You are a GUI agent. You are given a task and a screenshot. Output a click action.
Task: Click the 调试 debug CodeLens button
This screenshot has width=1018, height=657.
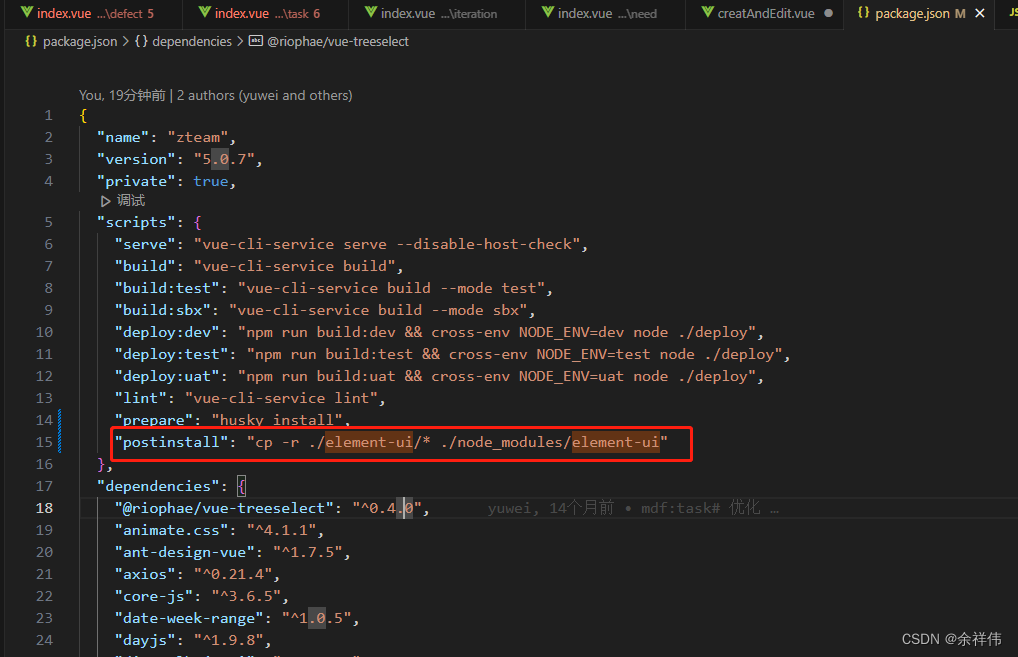(x=130, y=201)
